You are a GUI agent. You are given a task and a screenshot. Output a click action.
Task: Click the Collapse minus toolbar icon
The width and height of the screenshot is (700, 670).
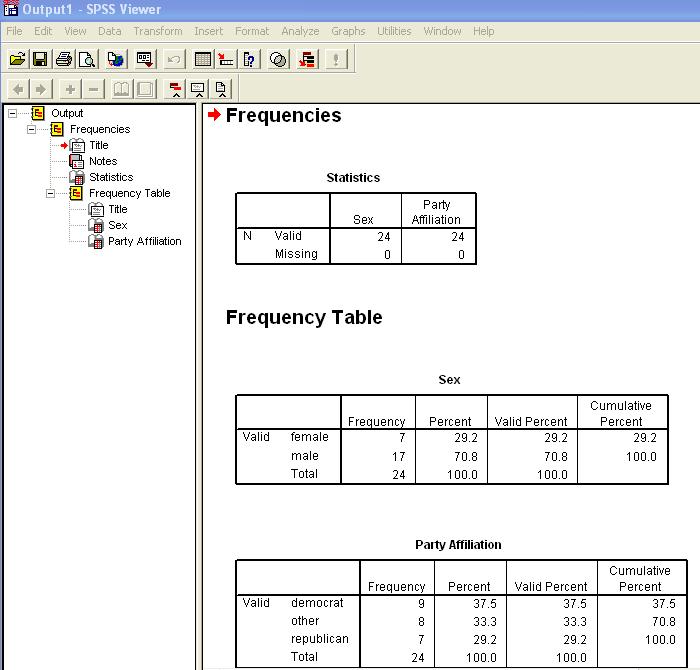pyautogui.click(x=93, y=89)
